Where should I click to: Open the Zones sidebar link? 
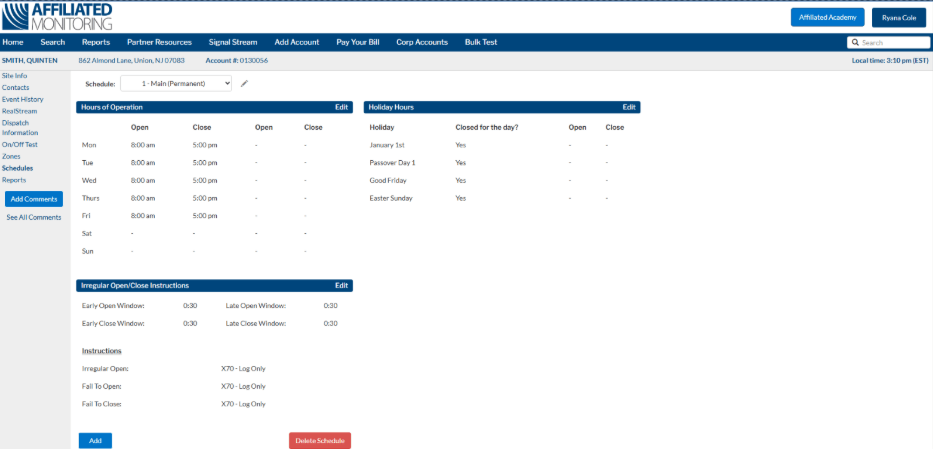pos(11,156)
